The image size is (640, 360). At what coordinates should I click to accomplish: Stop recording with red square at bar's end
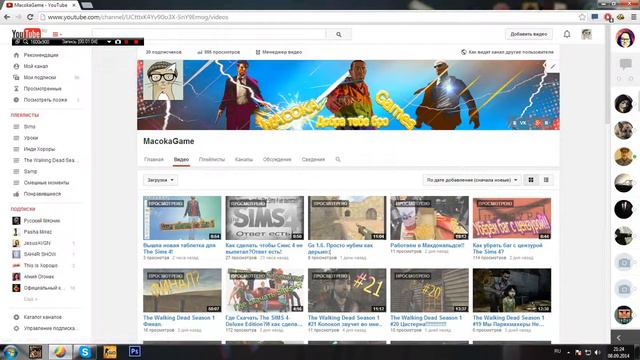click(x=136, y=42)
